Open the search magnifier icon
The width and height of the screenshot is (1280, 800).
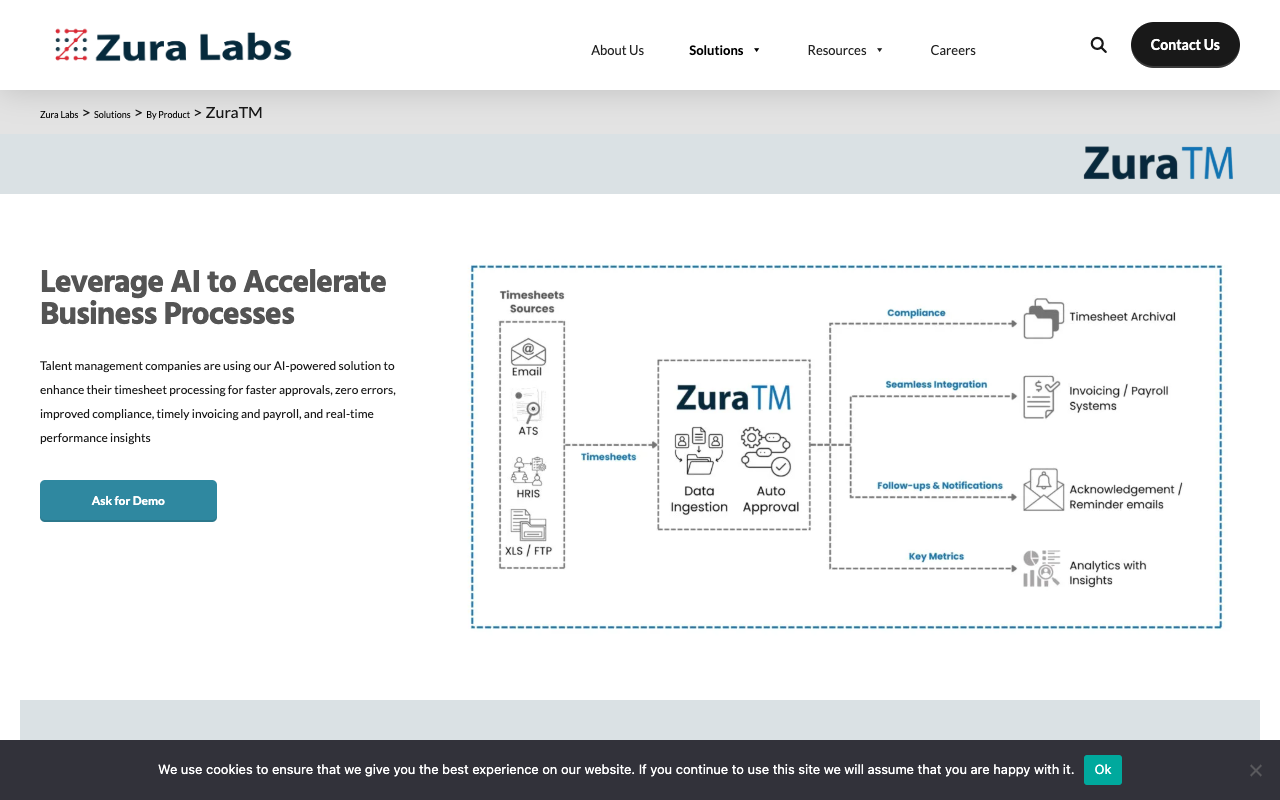pos(1098,45)
